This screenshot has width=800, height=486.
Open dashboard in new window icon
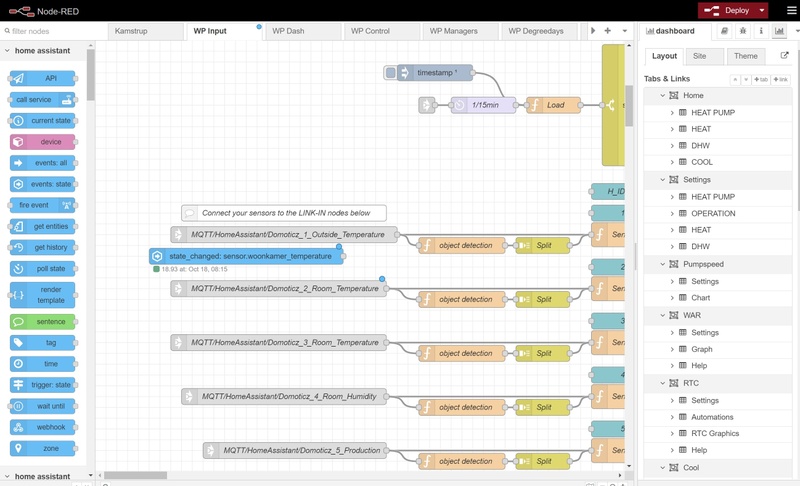pos(785,56)
